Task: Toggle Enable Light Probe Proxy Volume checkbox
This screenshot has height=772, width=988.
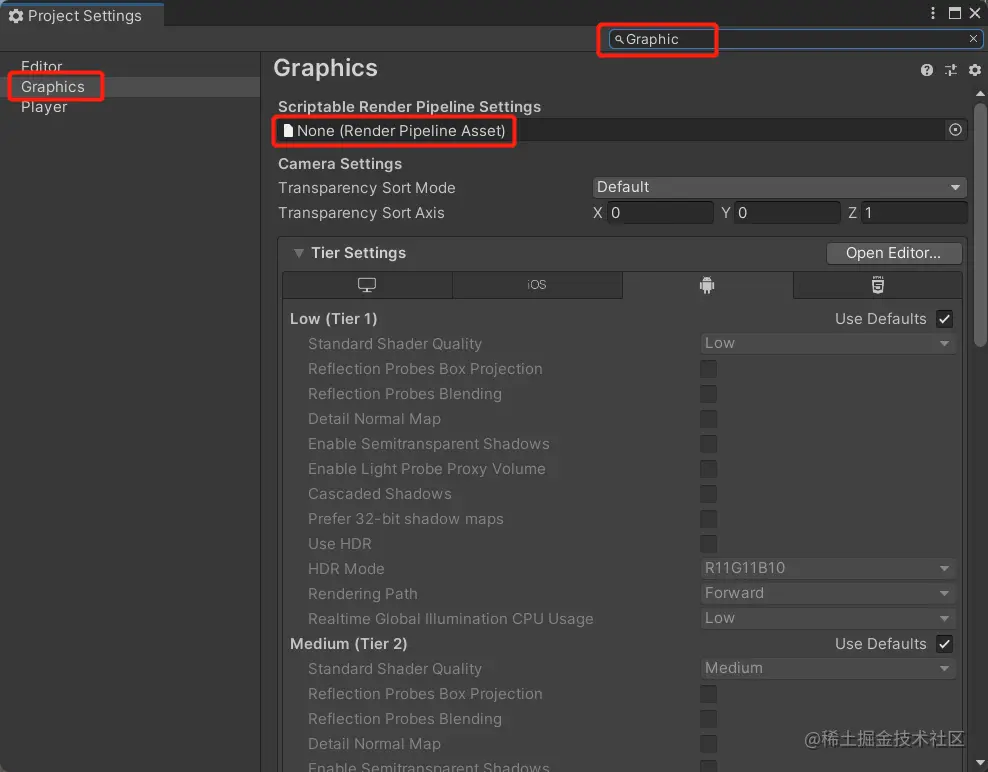Action: 708,469
